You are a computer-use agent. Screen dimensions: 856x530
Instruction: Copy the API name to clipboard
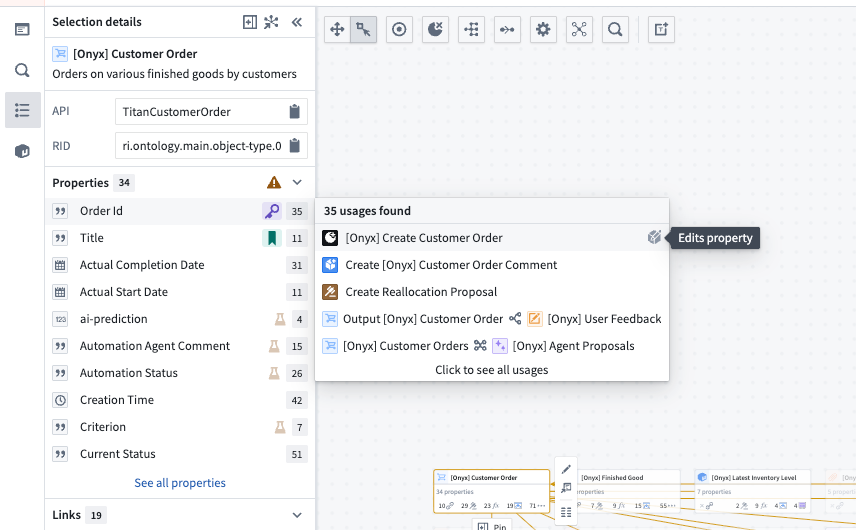(294, 112)
